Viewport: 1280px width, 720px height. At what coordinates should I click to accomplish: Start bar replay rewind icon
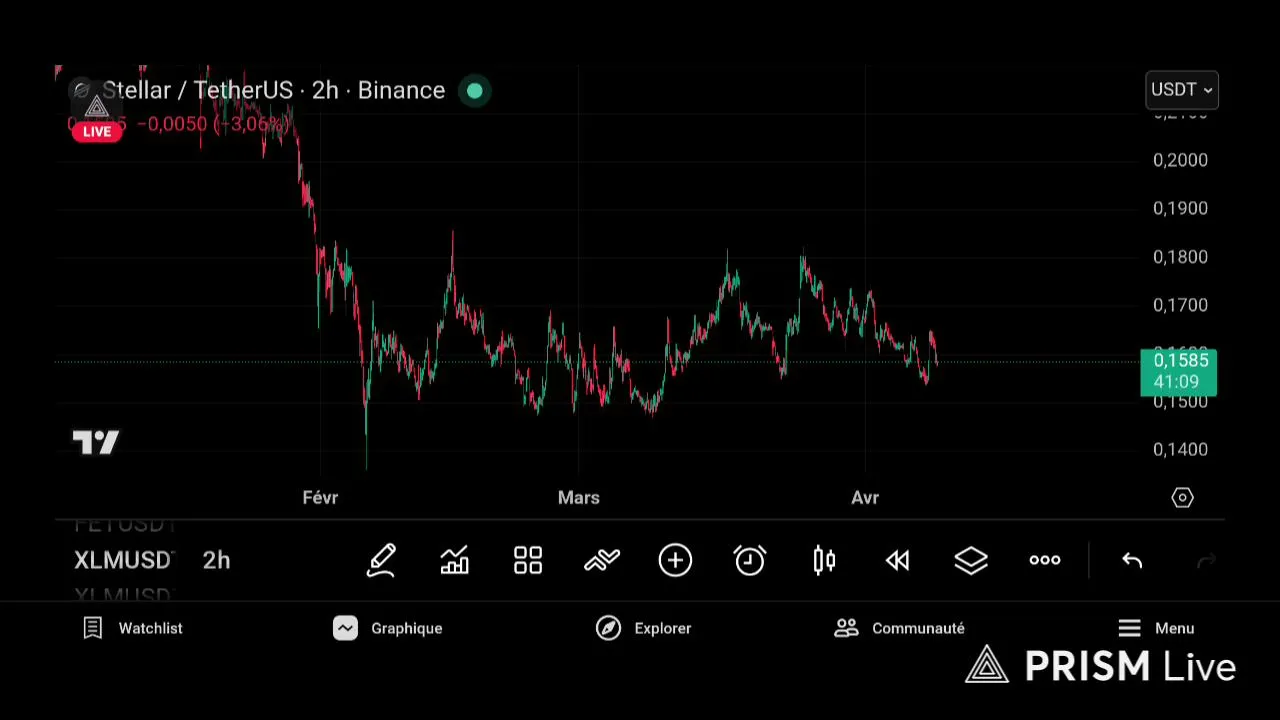898,560
